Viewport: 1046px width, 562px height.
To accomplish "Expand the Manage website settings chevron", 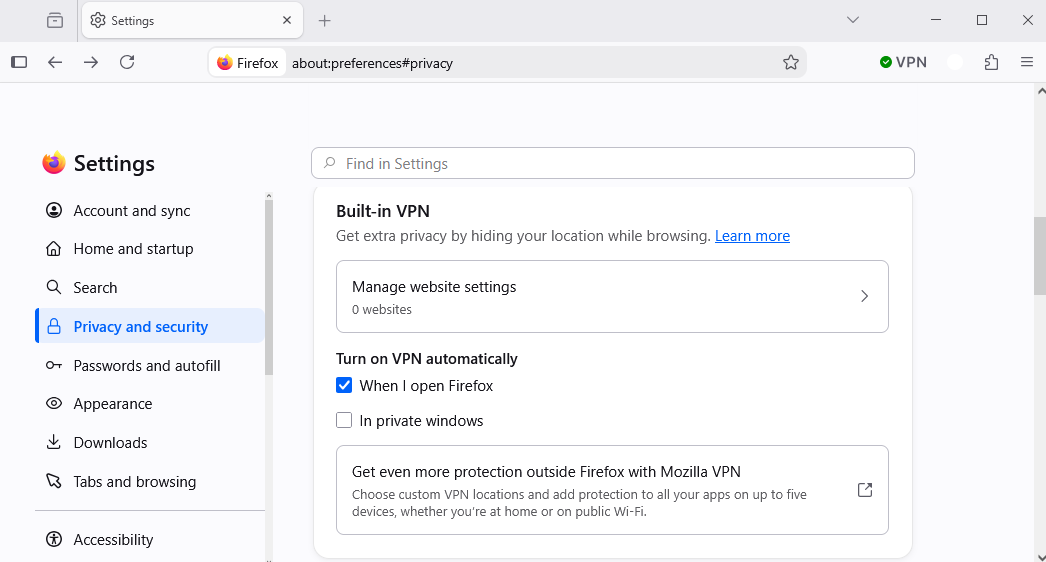I will click(865, 296).
